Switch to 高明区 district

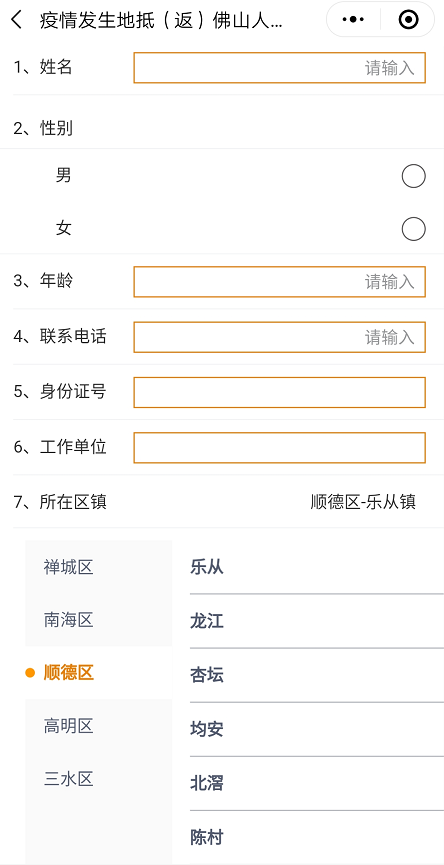[99, 726]
